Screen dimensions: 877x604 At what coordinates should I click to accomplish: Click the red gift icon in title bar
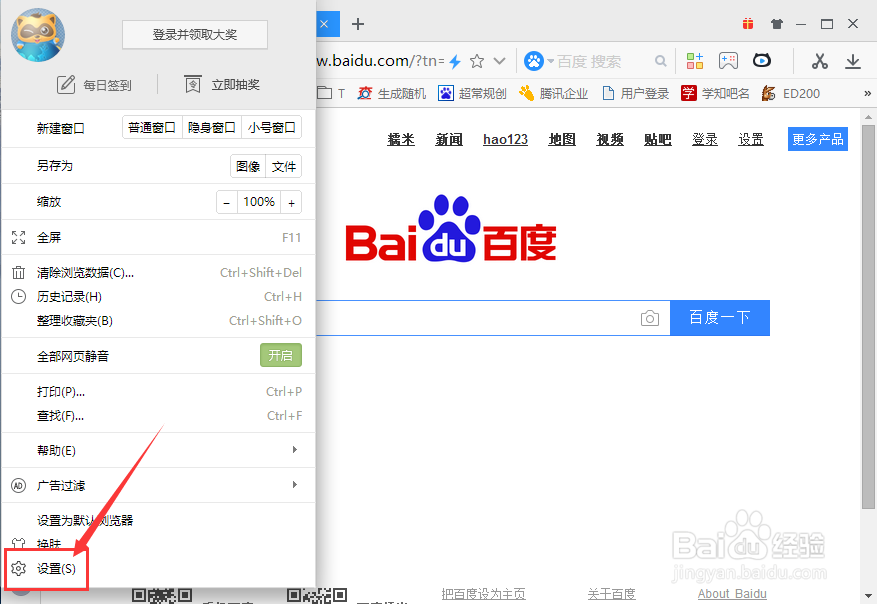click(748, 23)
